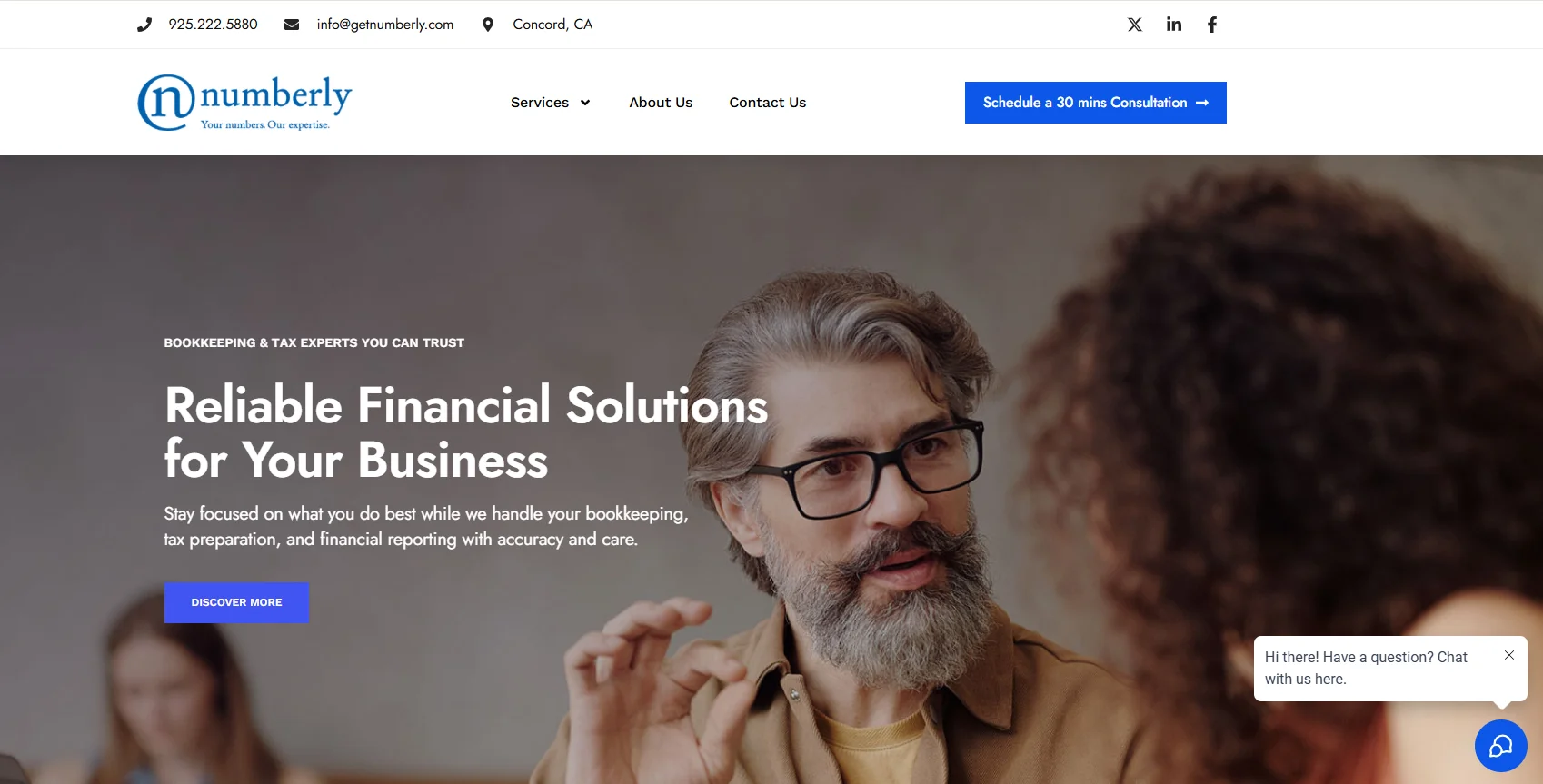Go to About Us page
The height and width of the screenshot is (784, 1543).
point(661,103)
